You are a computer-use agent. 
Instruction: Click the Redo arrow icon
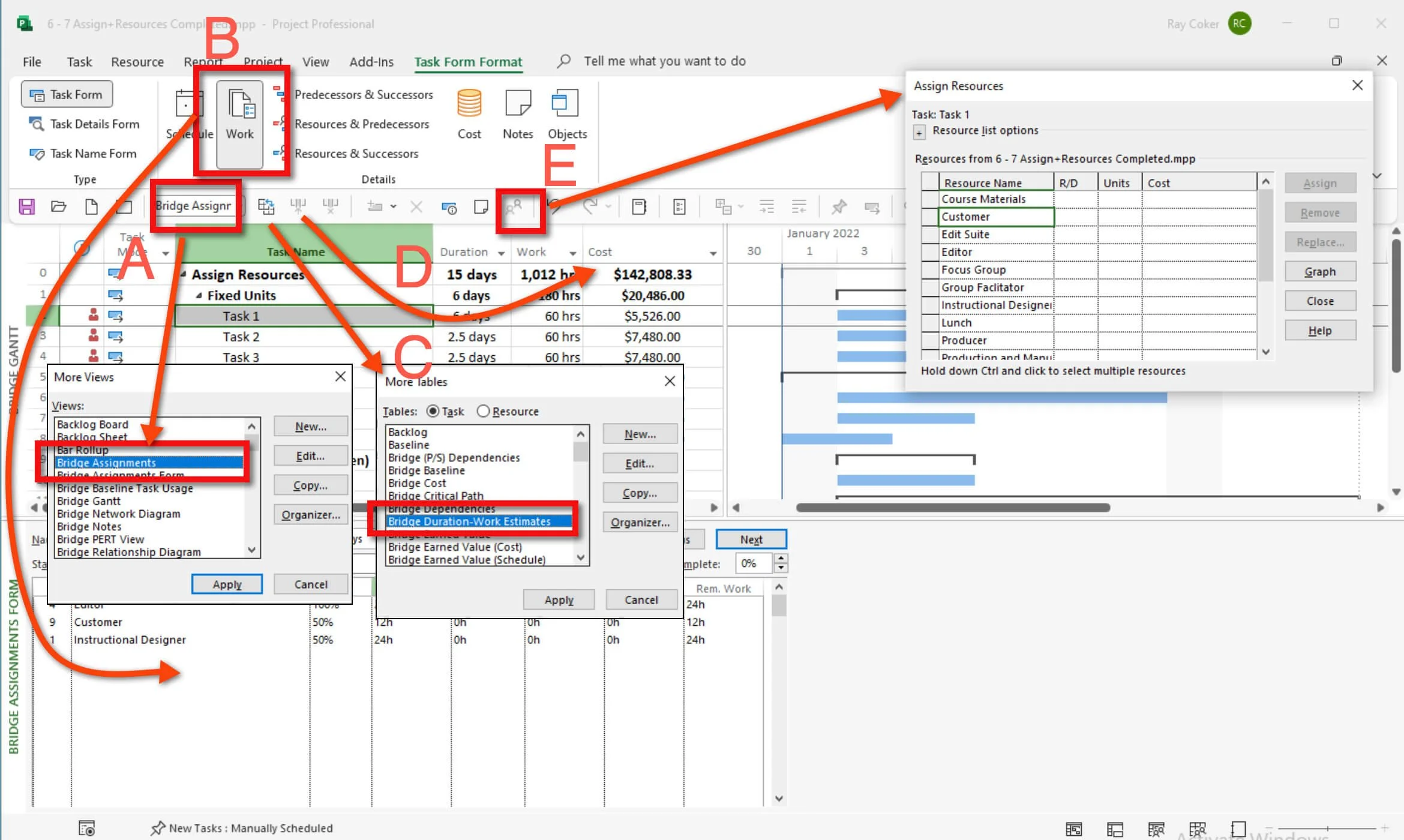tap(590, 207)
